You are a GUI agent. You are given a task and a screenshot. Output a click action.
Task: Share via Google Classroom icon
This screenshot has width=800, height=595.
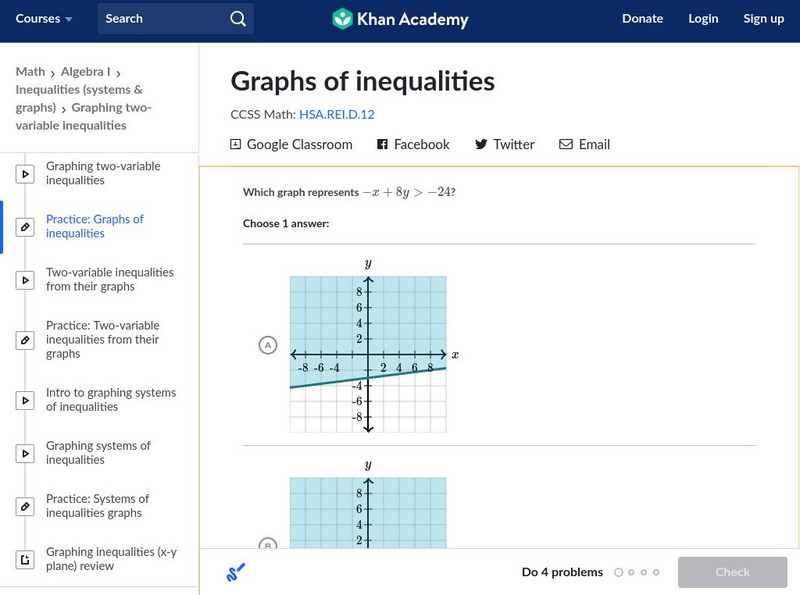(x=236, y=144)
